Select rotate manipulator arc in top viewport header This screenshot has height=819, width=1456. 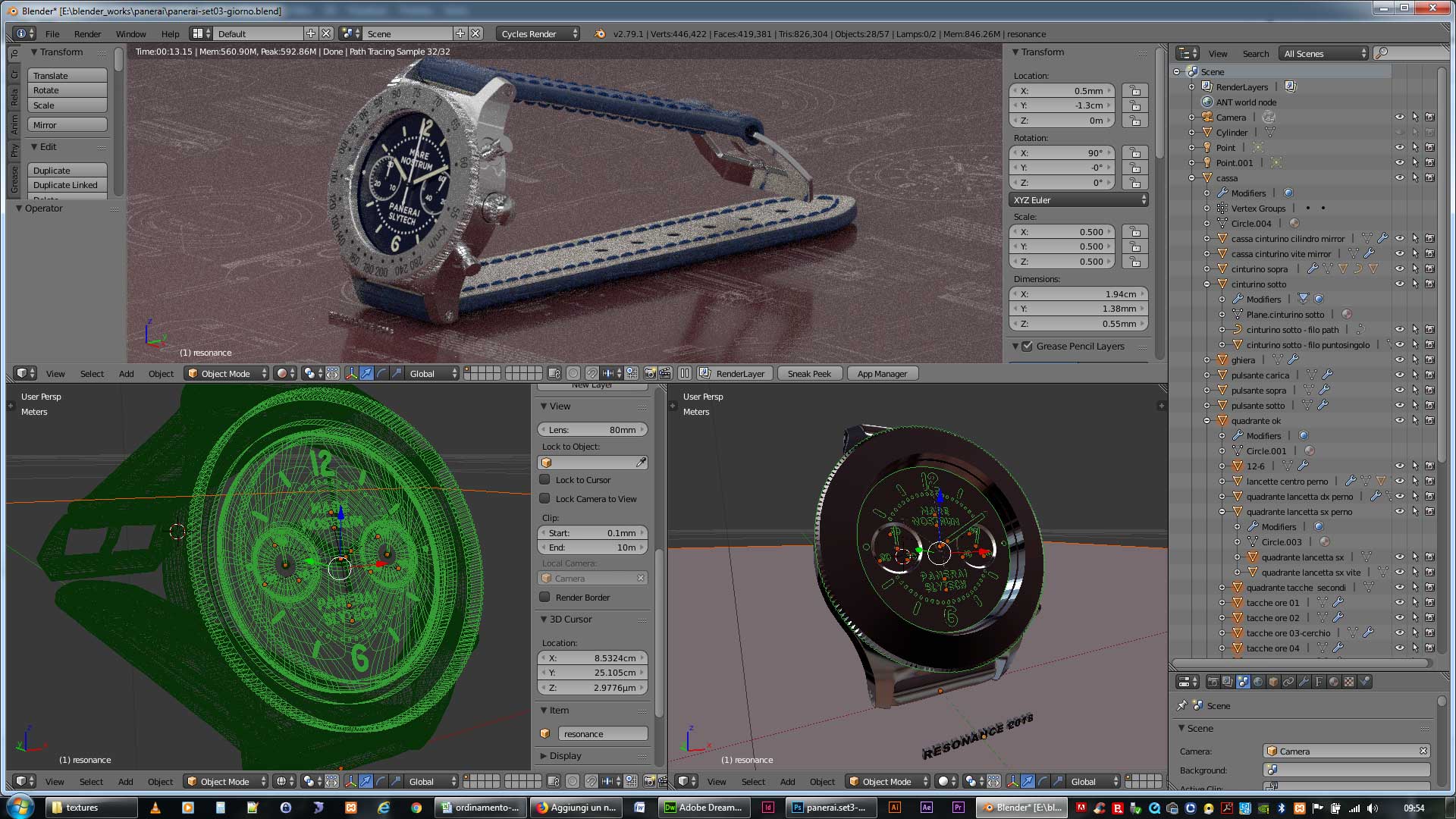tap(381, 374)
